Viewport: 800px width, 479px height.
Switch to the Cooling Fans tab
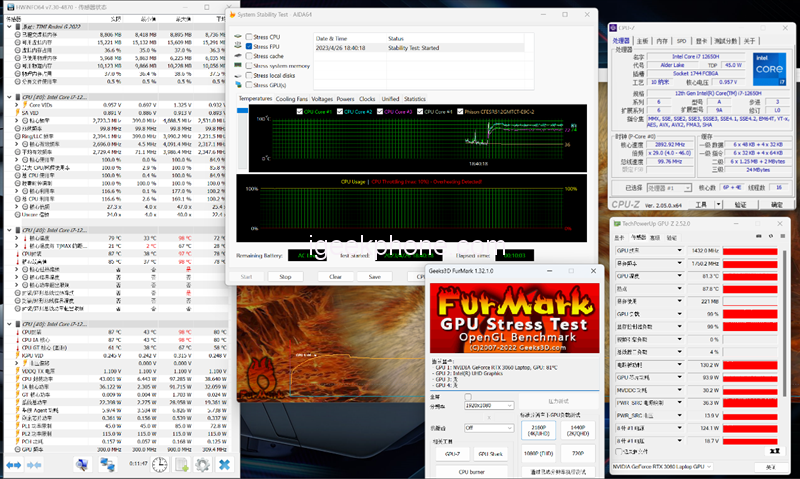[292, 99]
